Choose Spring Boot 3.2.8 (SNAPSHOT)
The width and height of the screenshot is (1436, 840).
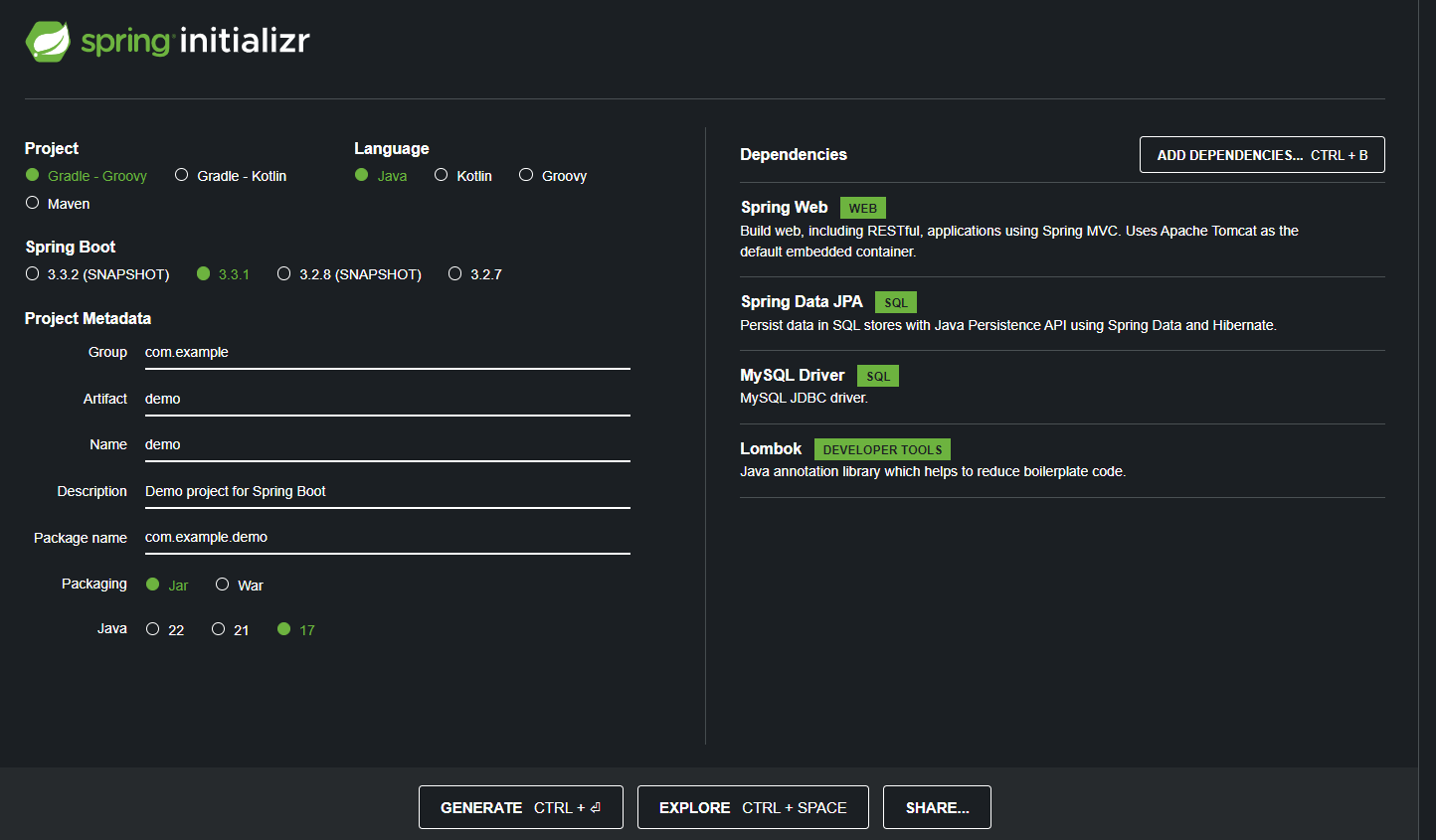pos(349,274)
